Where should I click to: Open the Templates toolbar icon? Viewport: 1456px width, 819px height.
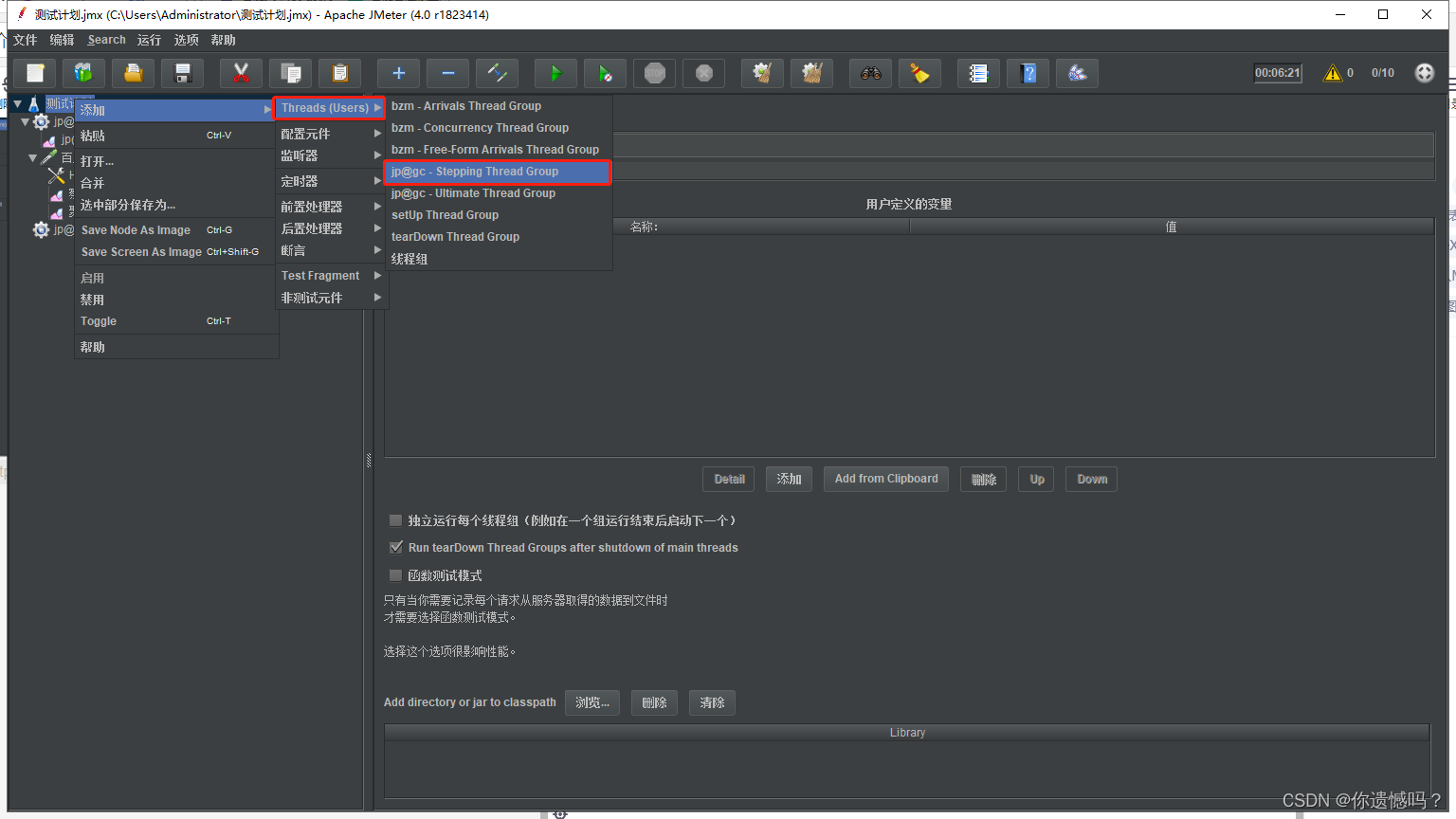[83, 73]
